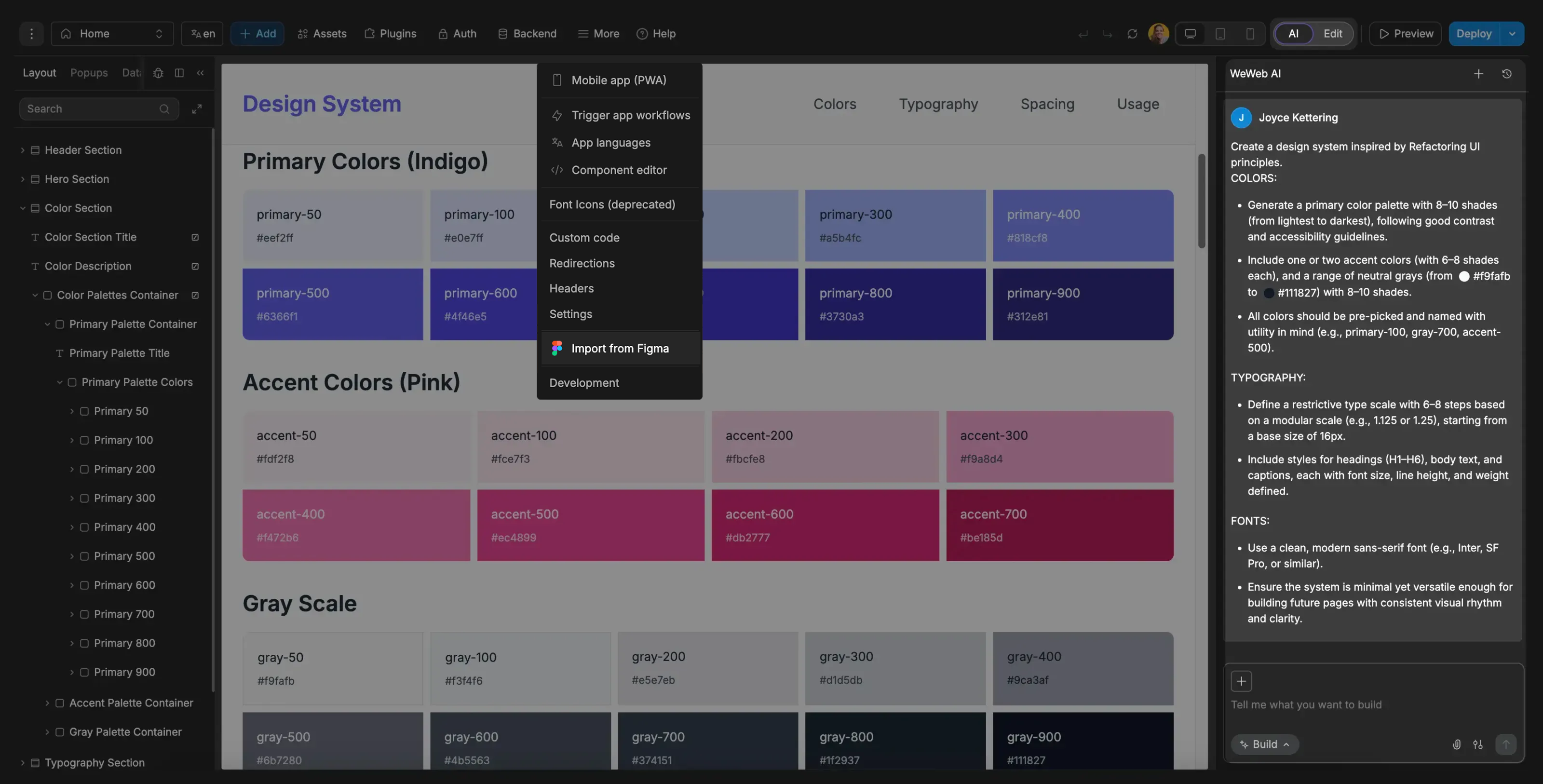
Task: Check the Primary Palette Colors checkbox
Action: point(71,381)
